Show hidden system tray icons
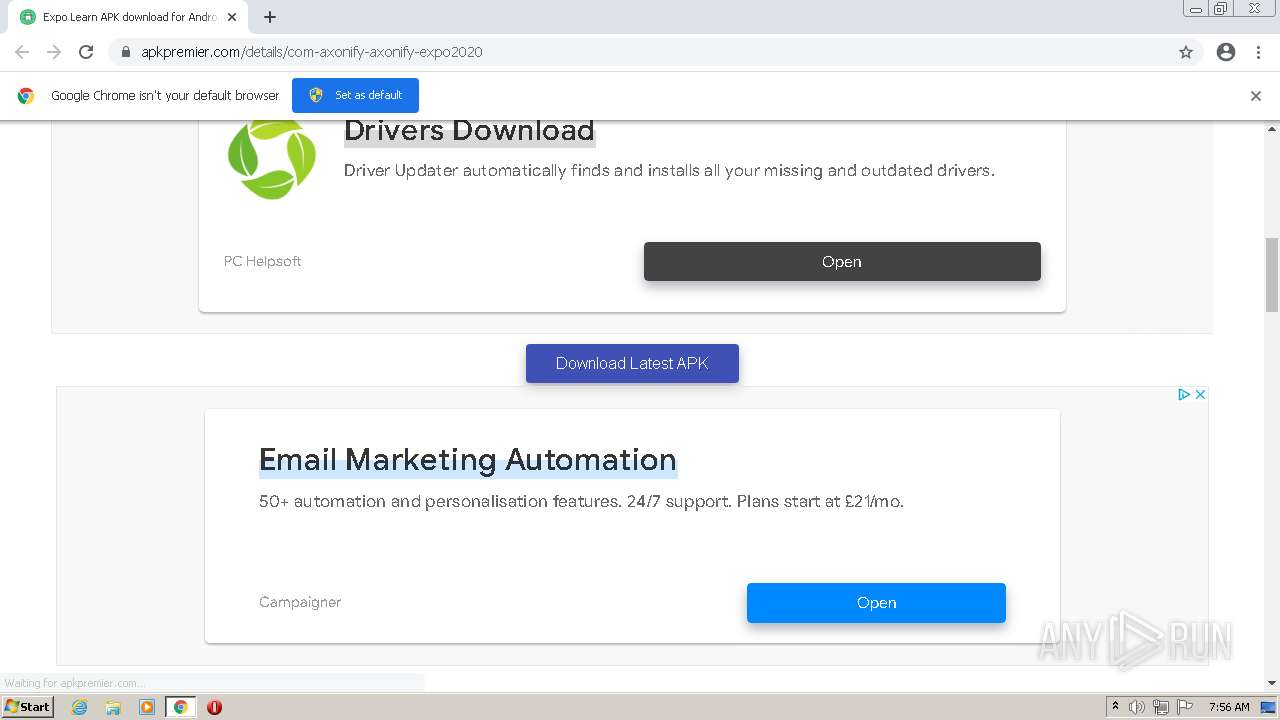1280x720 pixels. (x=1115, y=707)
